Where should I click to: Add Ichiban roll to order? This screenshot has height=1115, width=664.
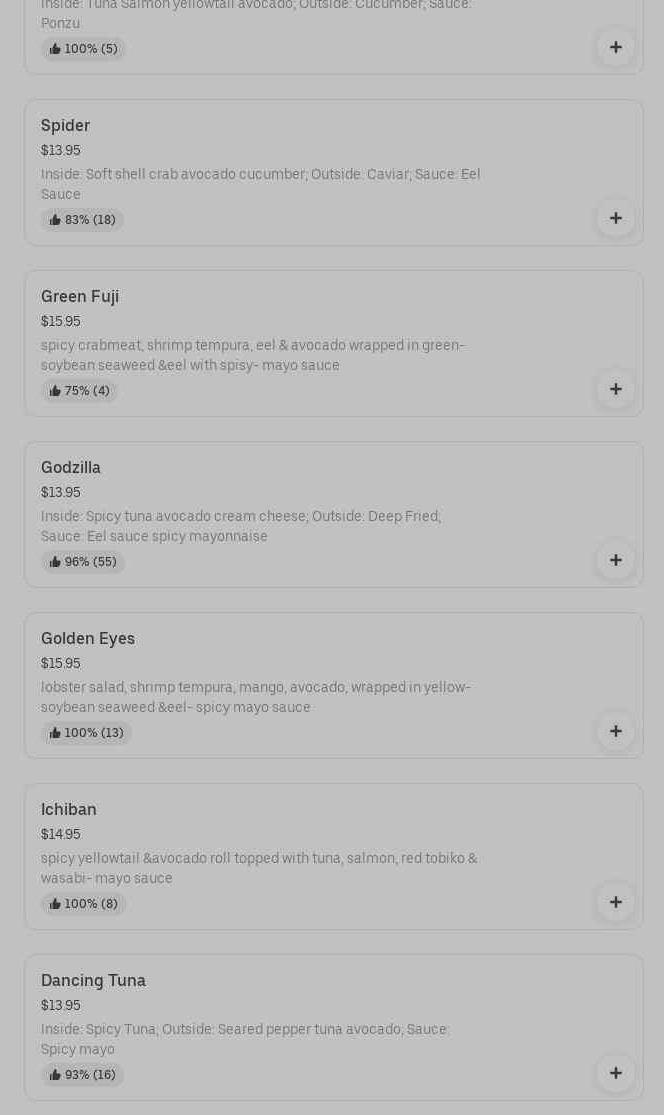coord(615,902)
